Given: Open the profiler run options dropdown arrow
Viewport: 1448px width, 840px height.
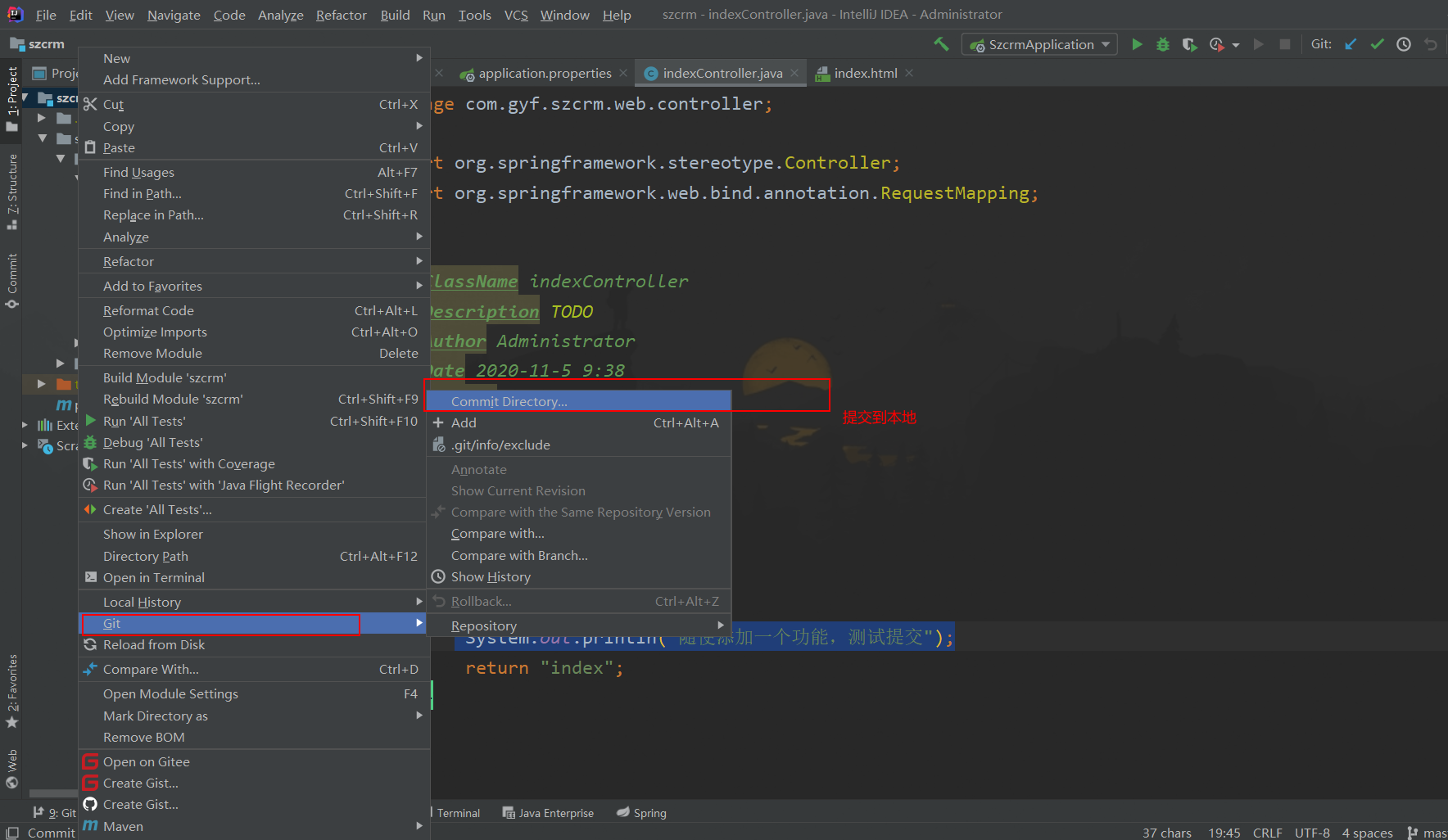Looking at the screenshot, I should (x=1236, y=45).
